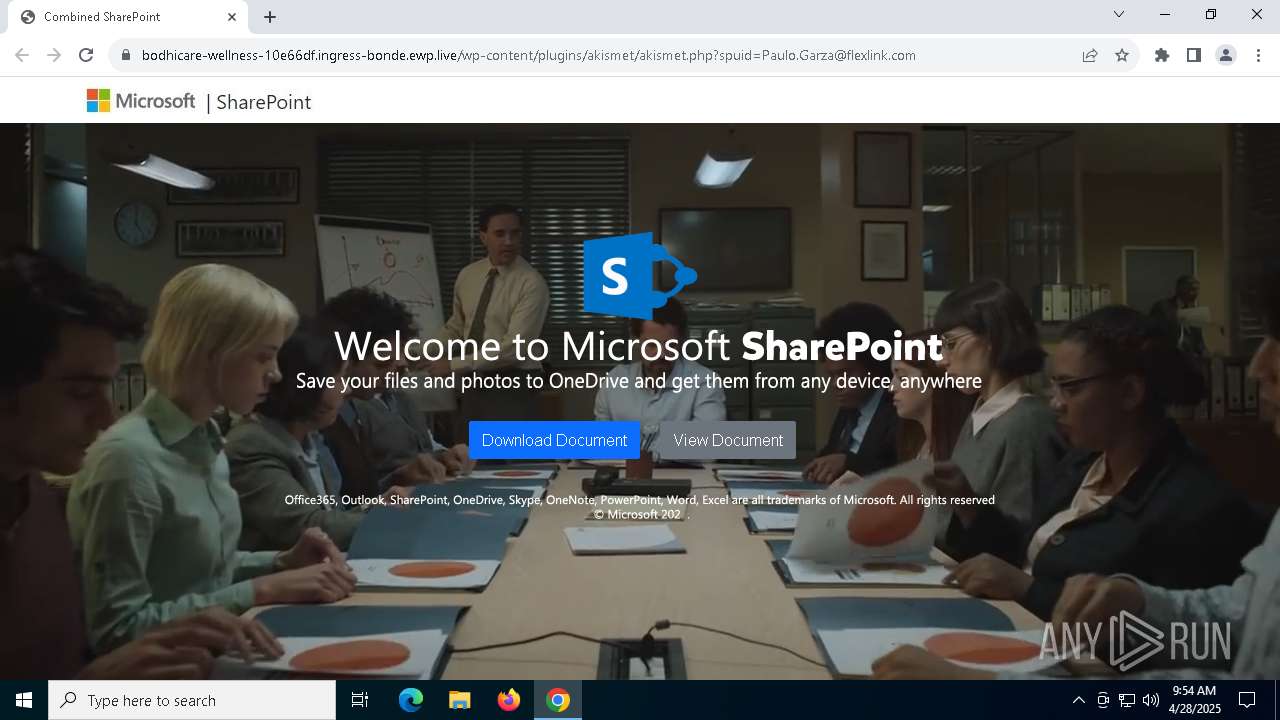The image size is (1280, 720).
Task: Go back using the browser back arrow
Action: (x=22, y=55)
